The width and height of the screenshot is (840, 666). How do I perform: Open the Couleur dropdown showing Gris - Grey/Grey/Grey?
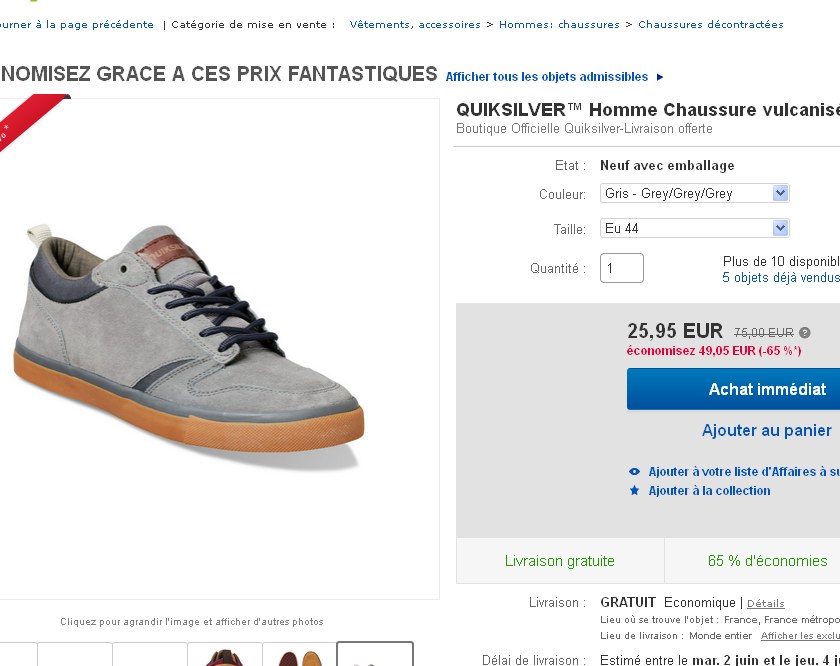point(695,194)
